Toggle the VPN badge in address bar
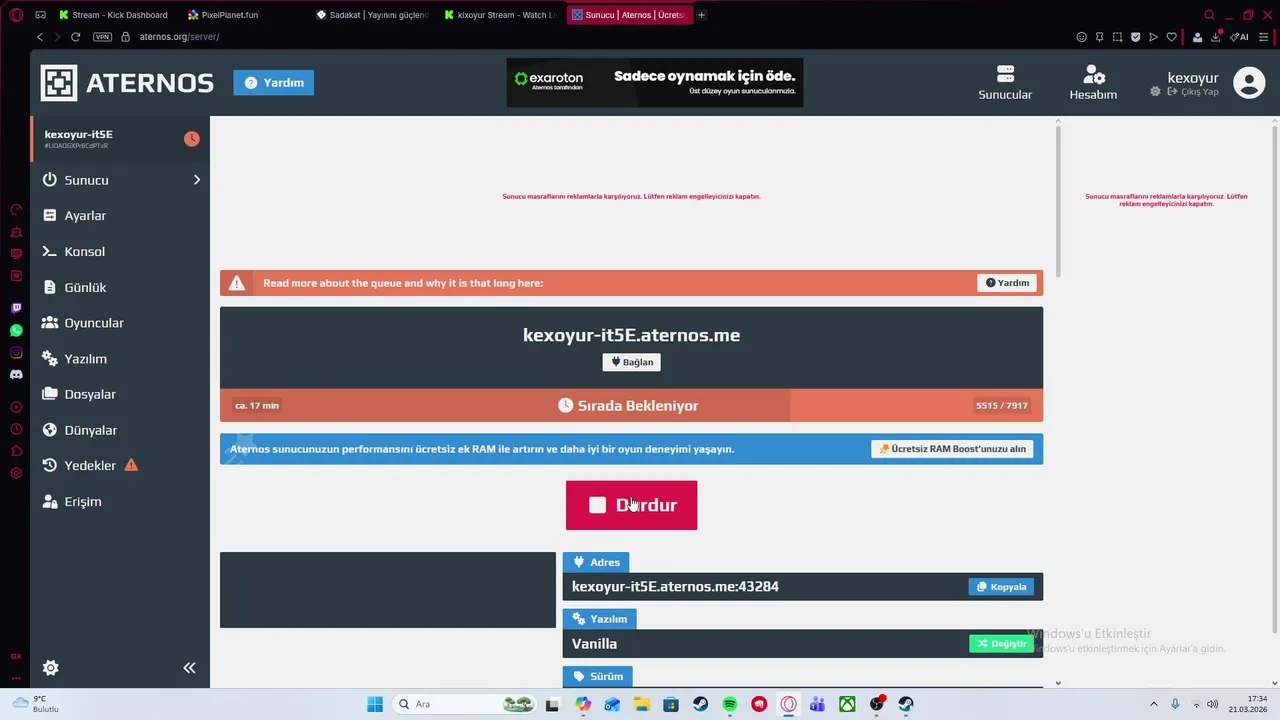1280x720 pixels. 102,37
